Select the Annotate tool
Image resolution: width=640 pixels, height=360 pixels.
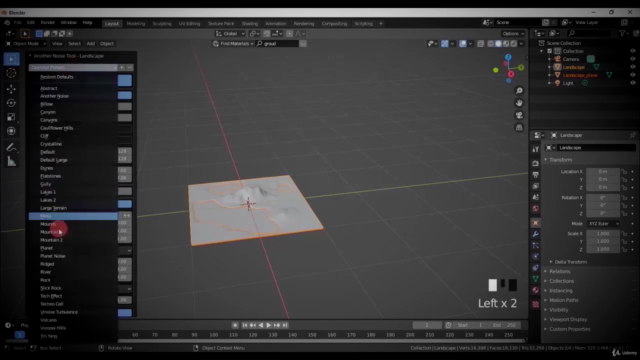click(11, 147)
